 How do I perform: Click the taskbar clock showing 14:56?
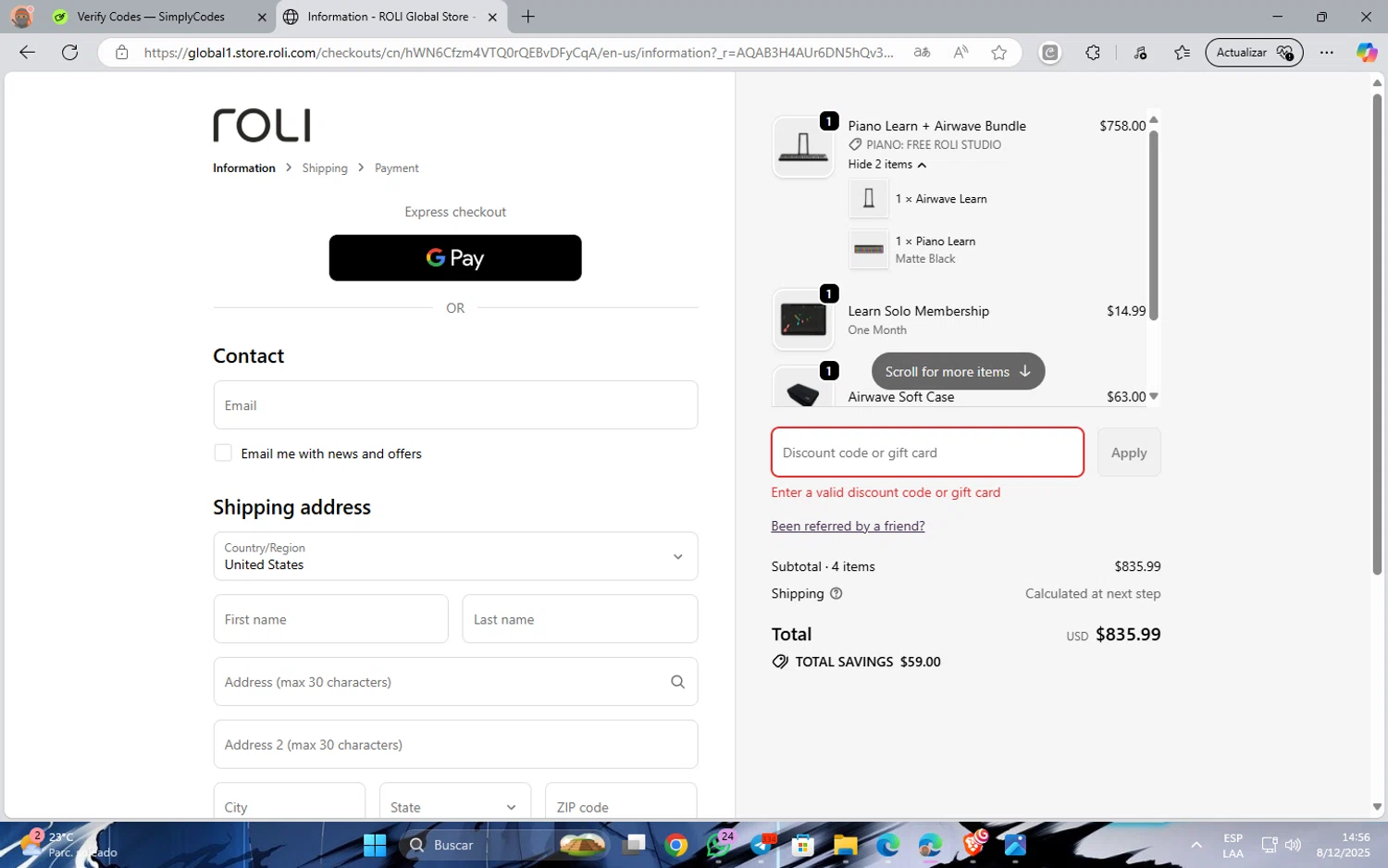point(1343,845)
